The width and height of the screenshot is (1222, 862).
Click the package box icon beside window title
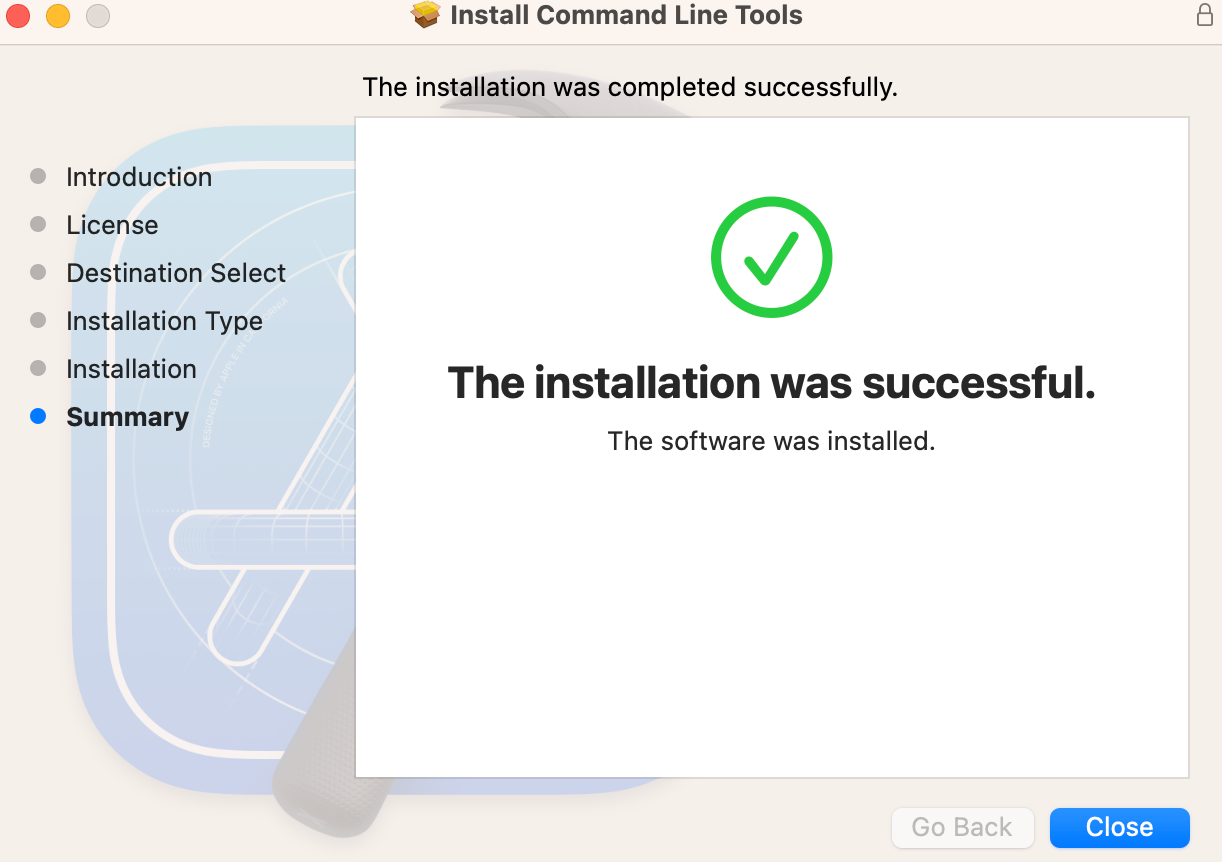(x=426, y=15)
